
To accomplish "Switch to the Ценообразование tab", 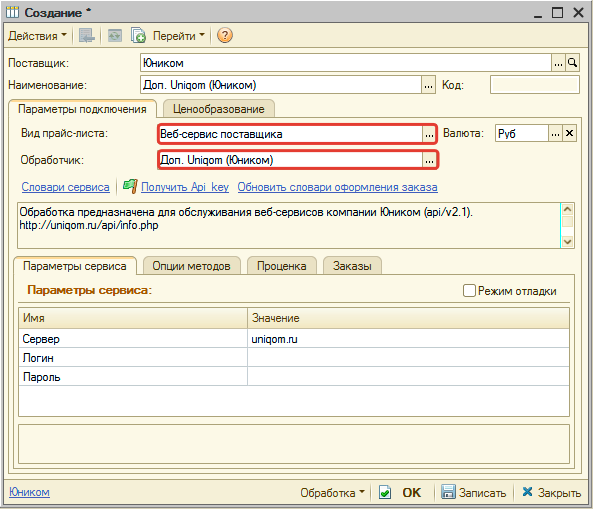I will [x=219, y=109].
